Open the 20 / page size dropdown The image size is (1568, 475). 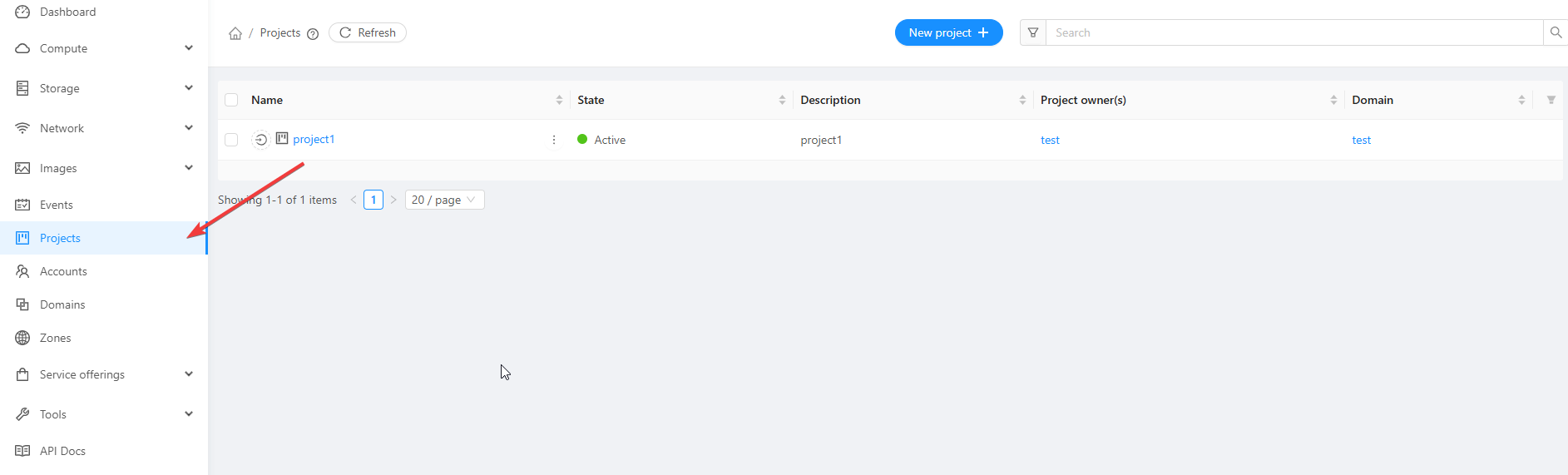click(444, 200)
